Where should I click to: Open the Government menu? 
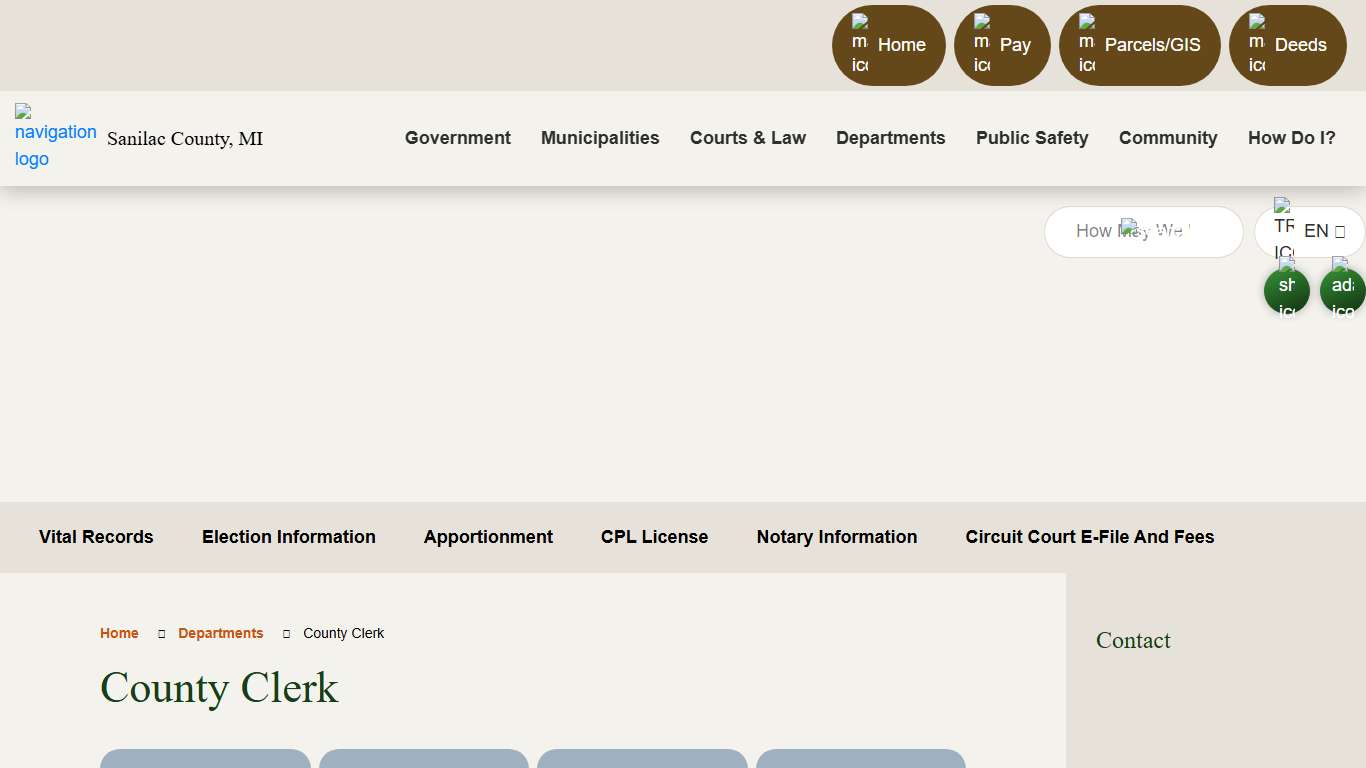pos(458,138)
